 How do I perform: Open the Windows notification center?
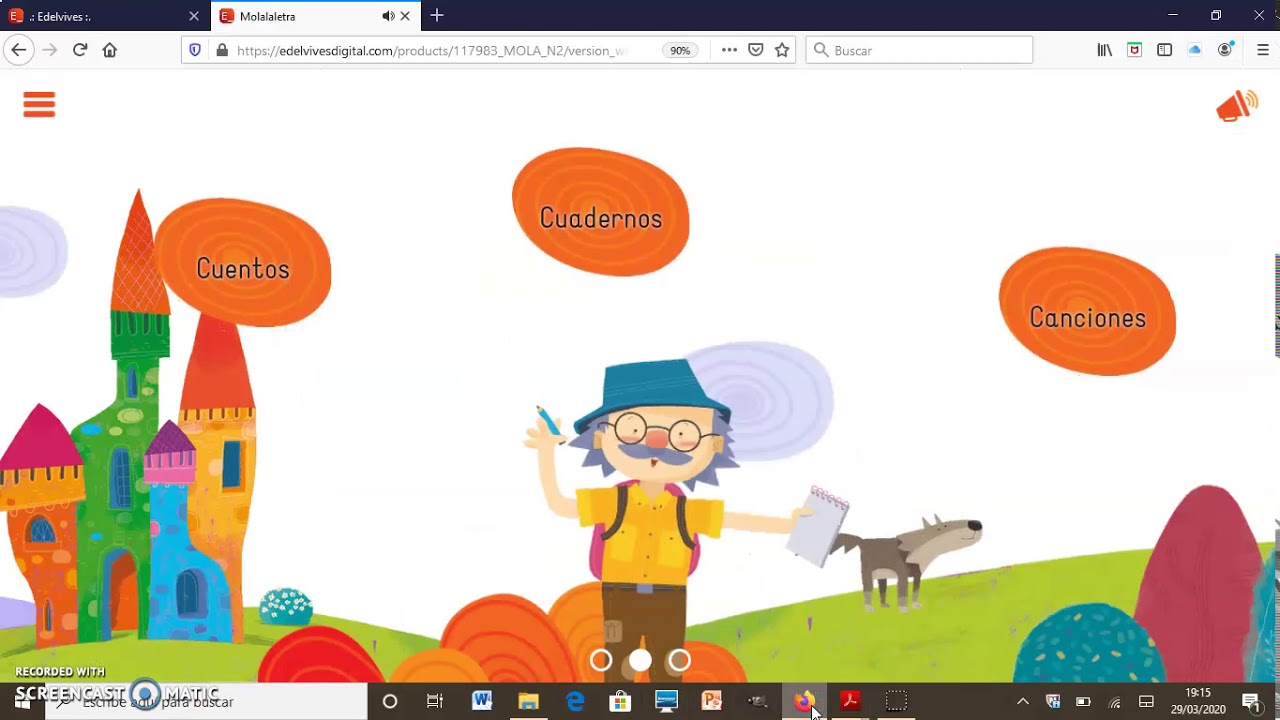pyautogui.click(x=1250, y=701)
